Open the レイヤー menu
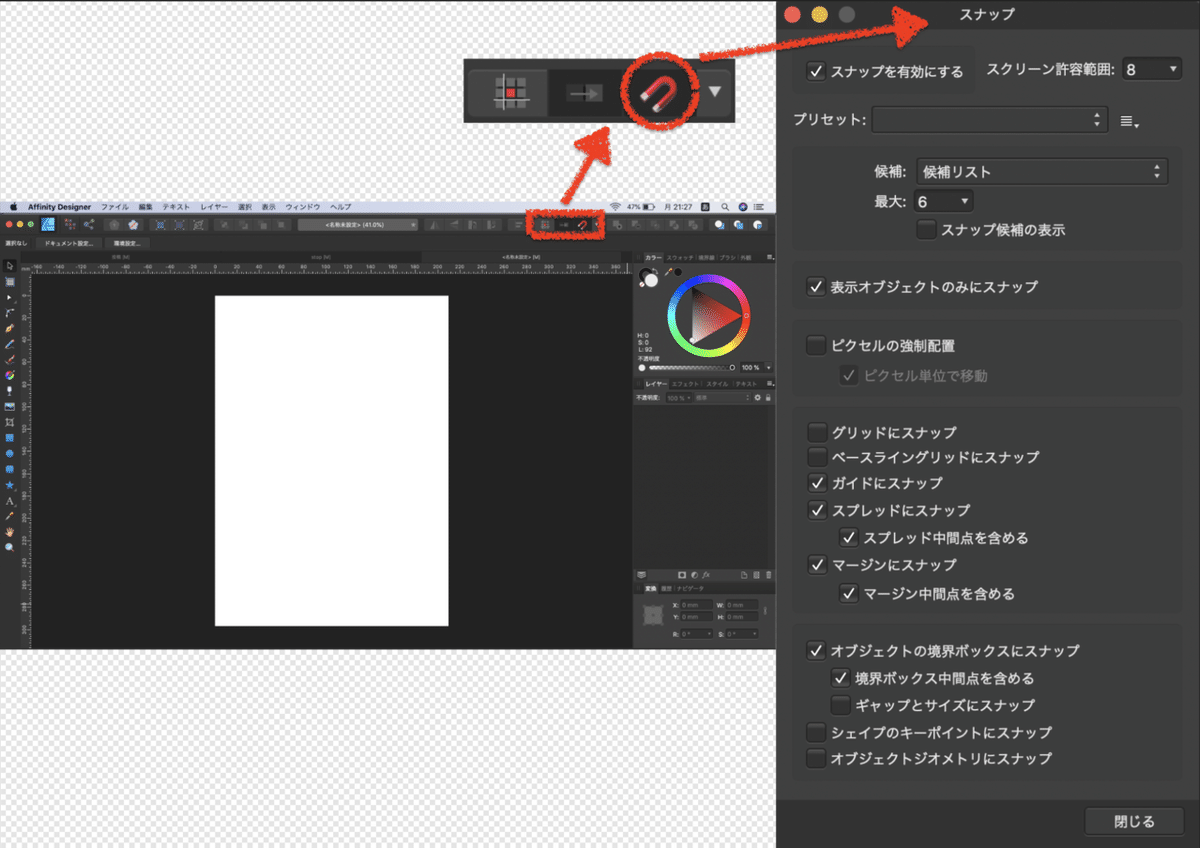The width and height of the screenshot is (1200, 848). [214, 207]
